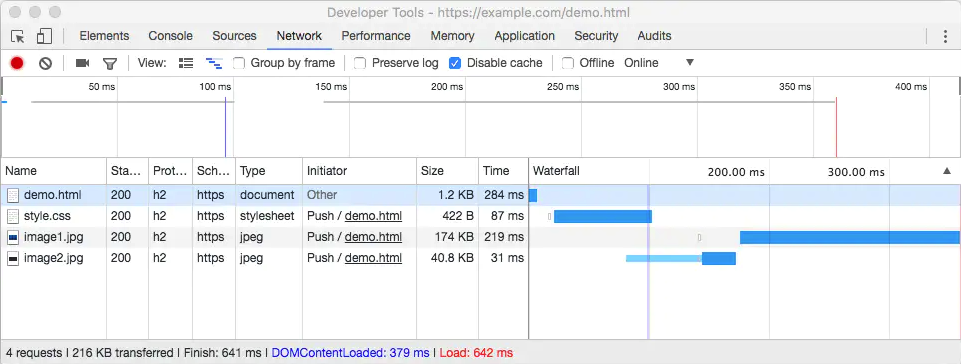Activate the inspect element picker icon
The height and width of the screenshot is (364, 961).
pyautogui.click(x=18, y=36)
